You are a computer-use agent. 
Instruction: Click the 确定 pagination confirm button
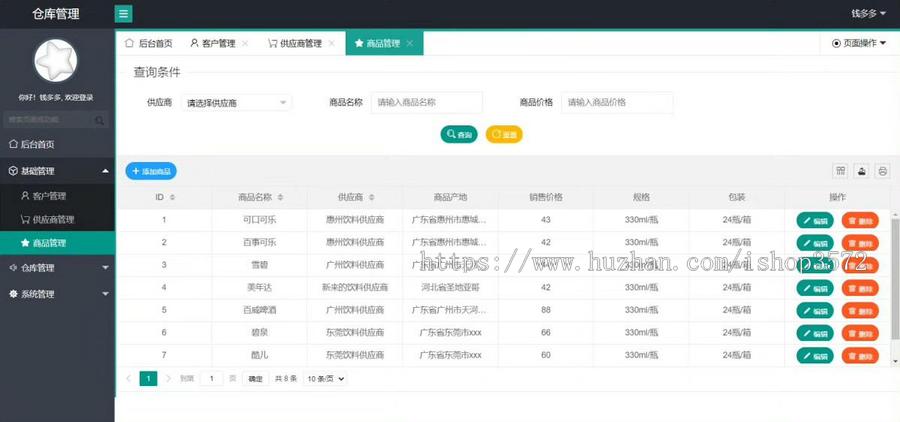click(255, 378)
